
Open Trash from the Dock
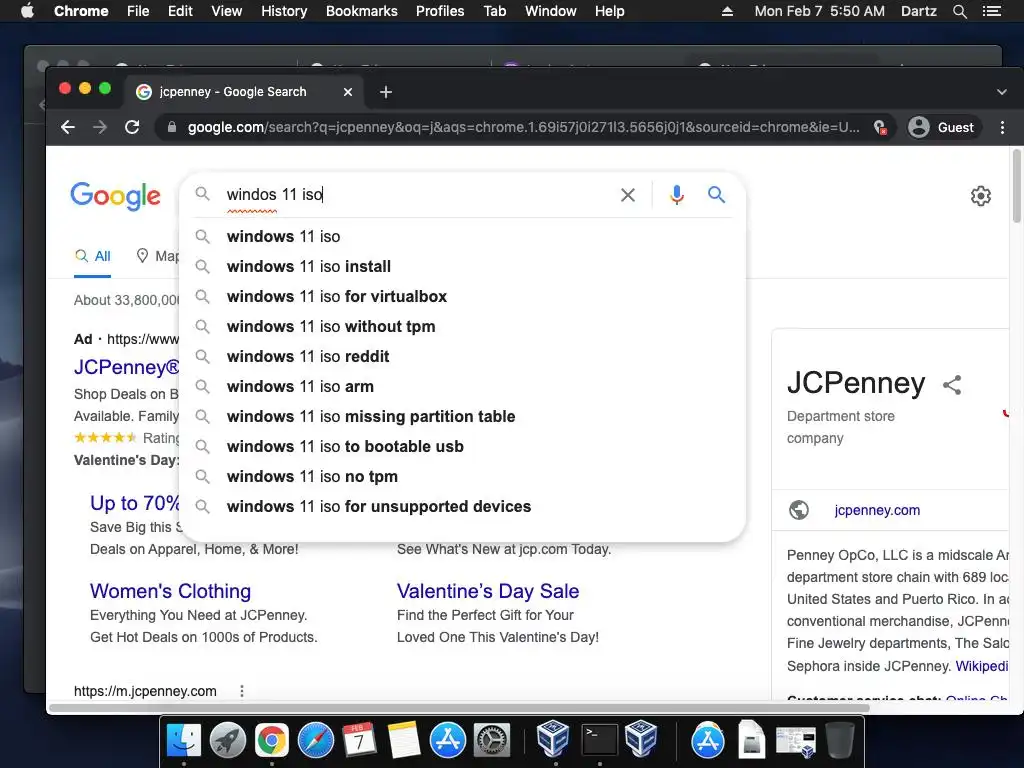(x=840, y=741)
